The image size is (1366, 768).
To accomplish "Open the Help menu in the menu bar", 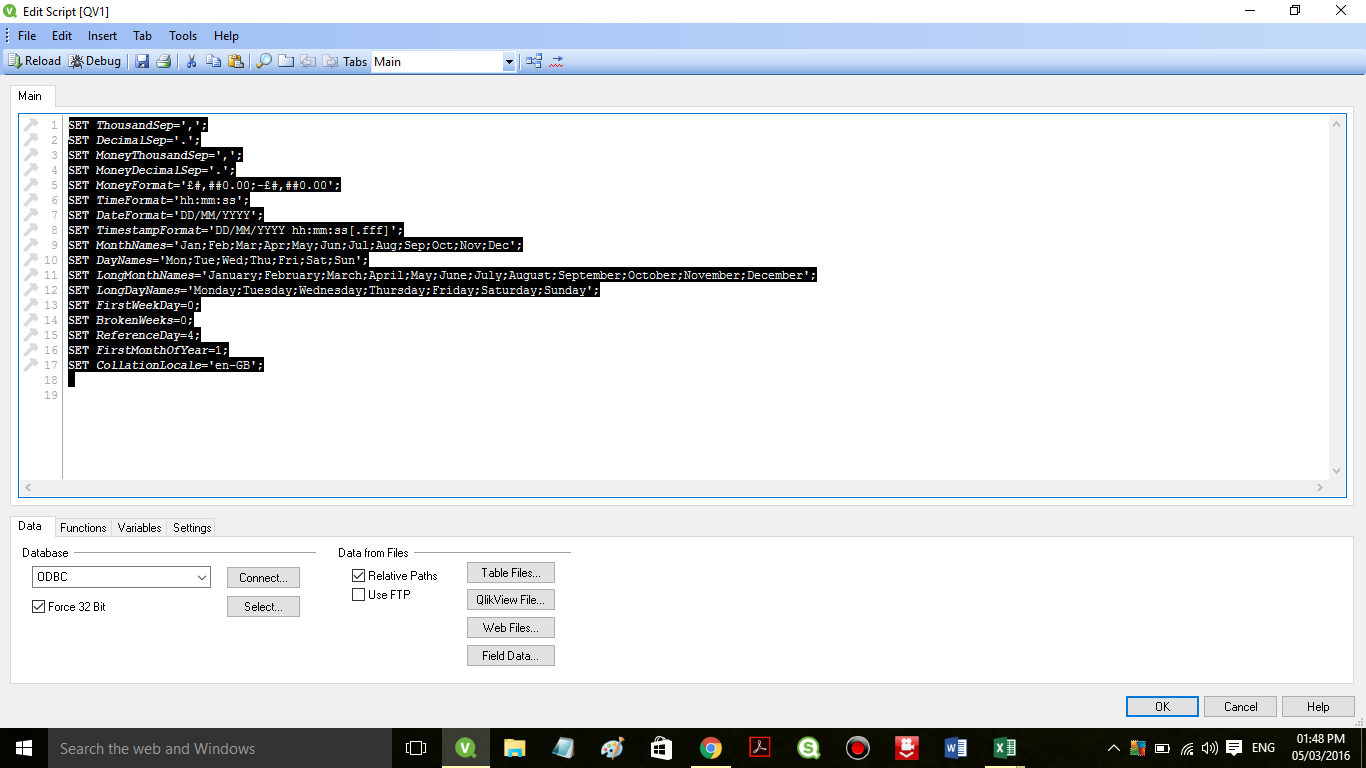I will (226, 36).
